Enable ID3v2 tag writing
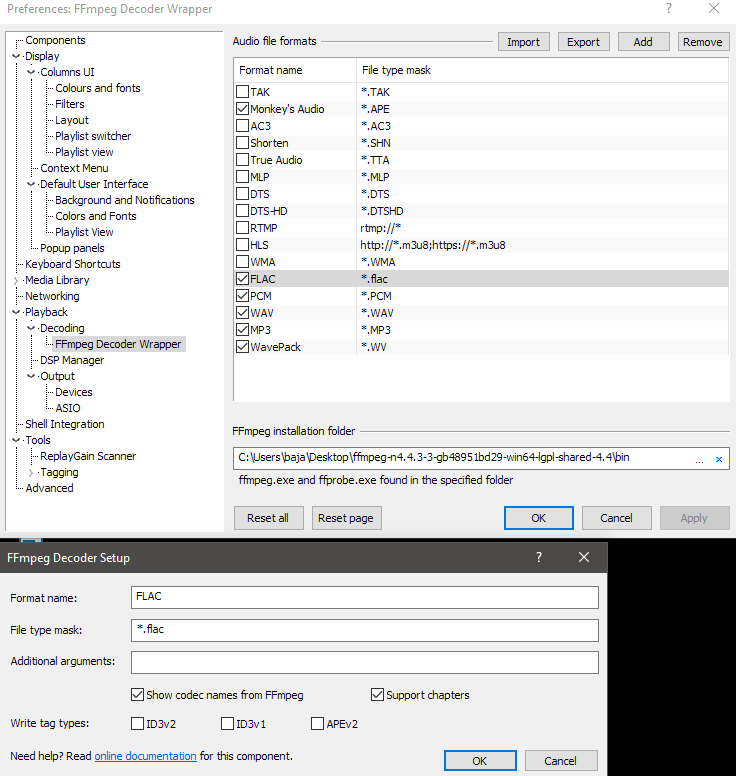 point(138,724)
